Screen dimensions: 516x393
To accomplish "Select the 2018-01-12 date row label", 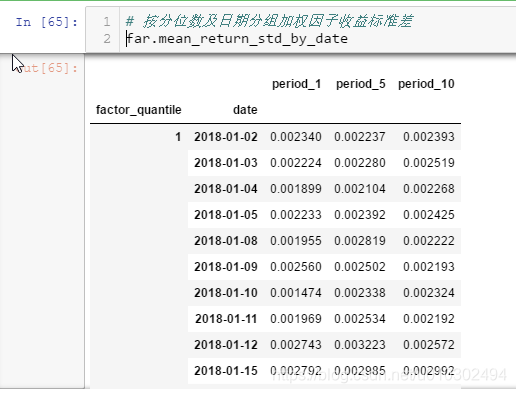I will coord(226,345).
